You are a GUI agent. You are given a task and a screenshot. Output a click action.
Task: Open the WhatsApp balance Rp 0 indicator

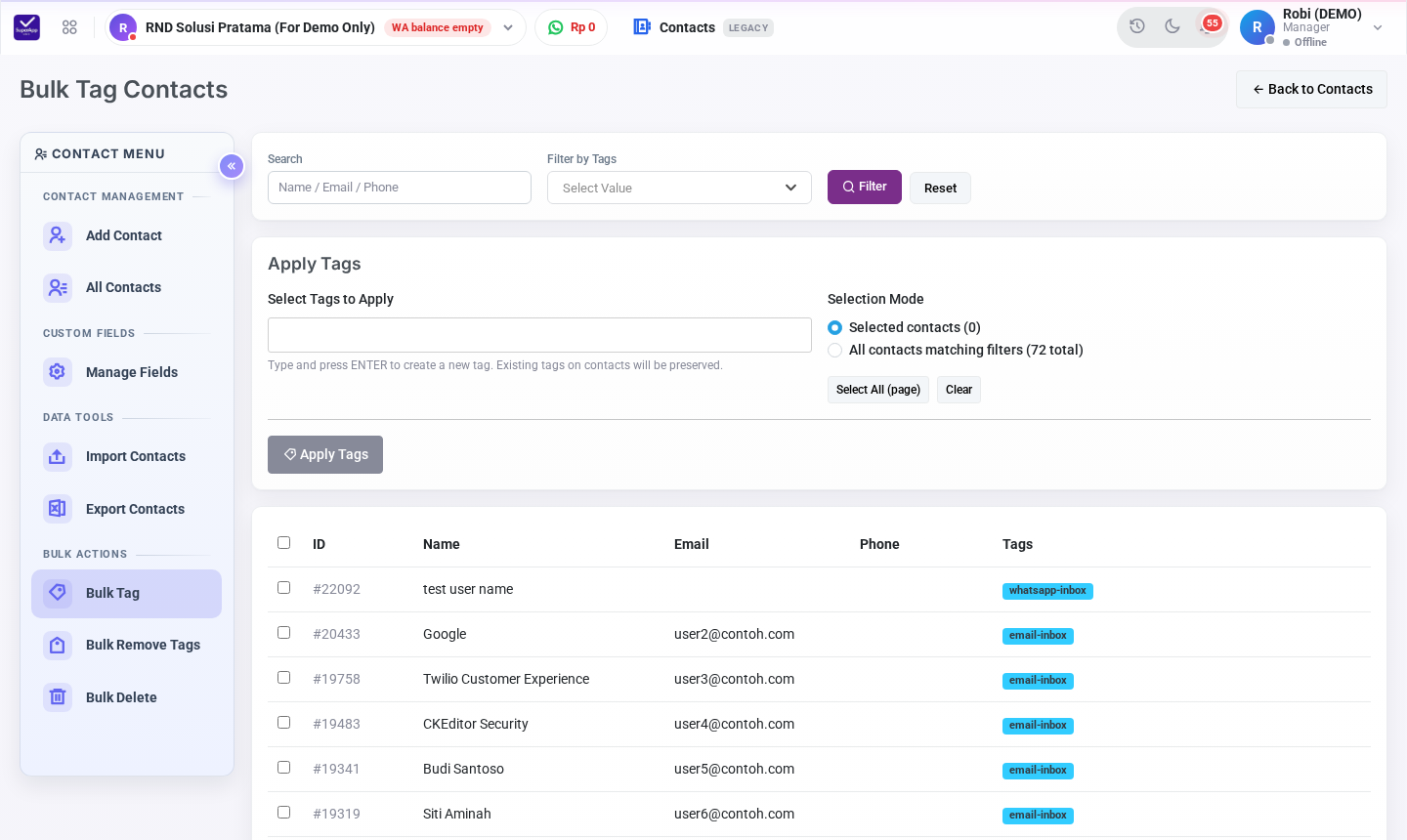pos(572,27)
